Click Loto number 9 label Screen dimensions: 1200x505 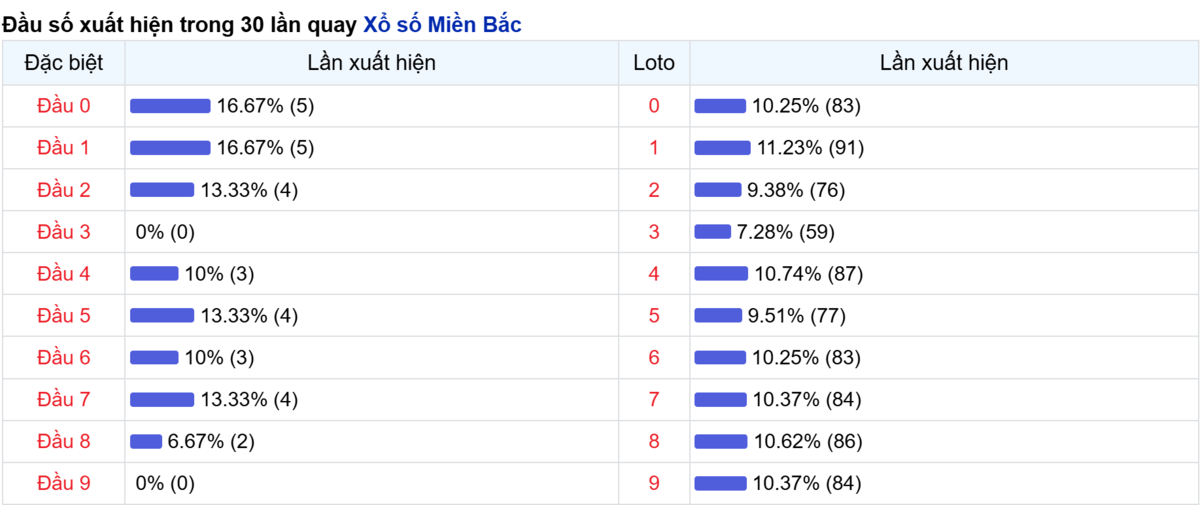click(654, 484)
